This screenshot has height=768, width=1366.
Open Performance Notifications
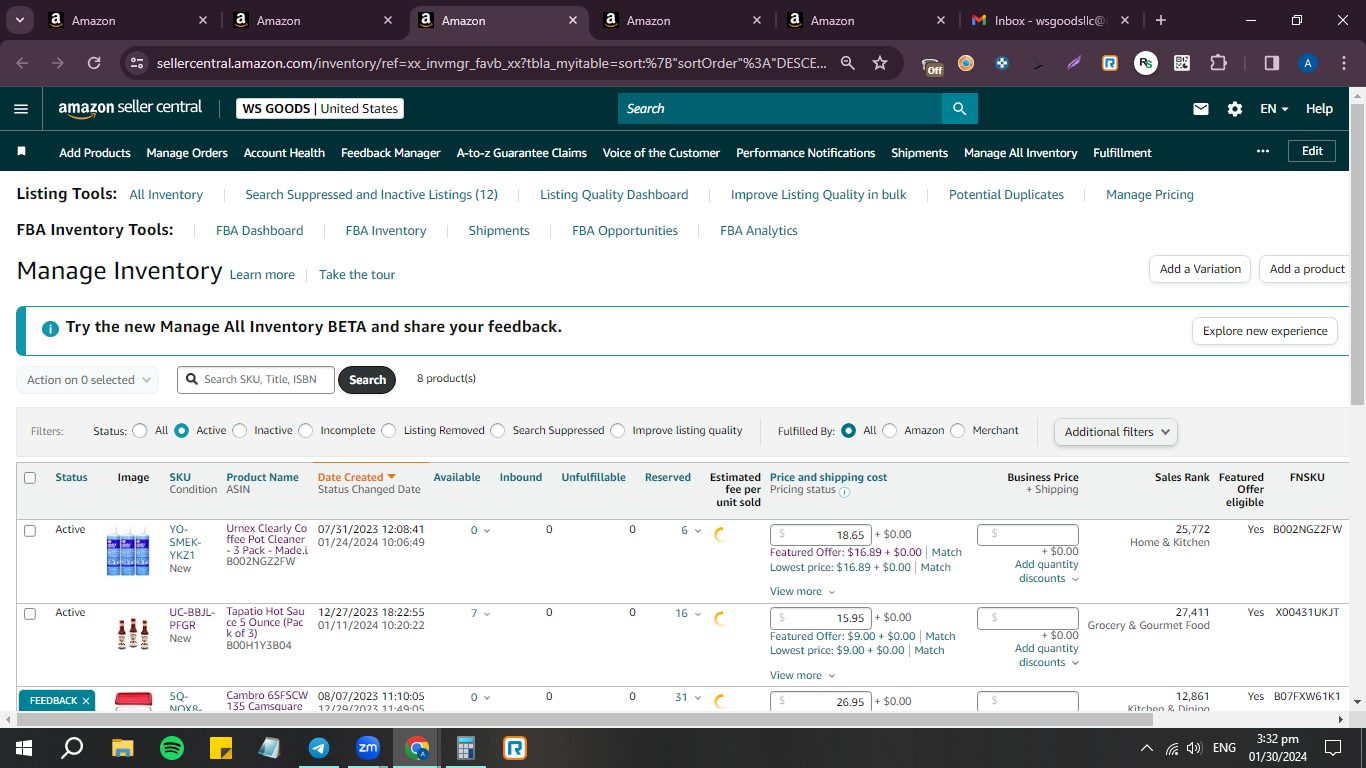806,153
